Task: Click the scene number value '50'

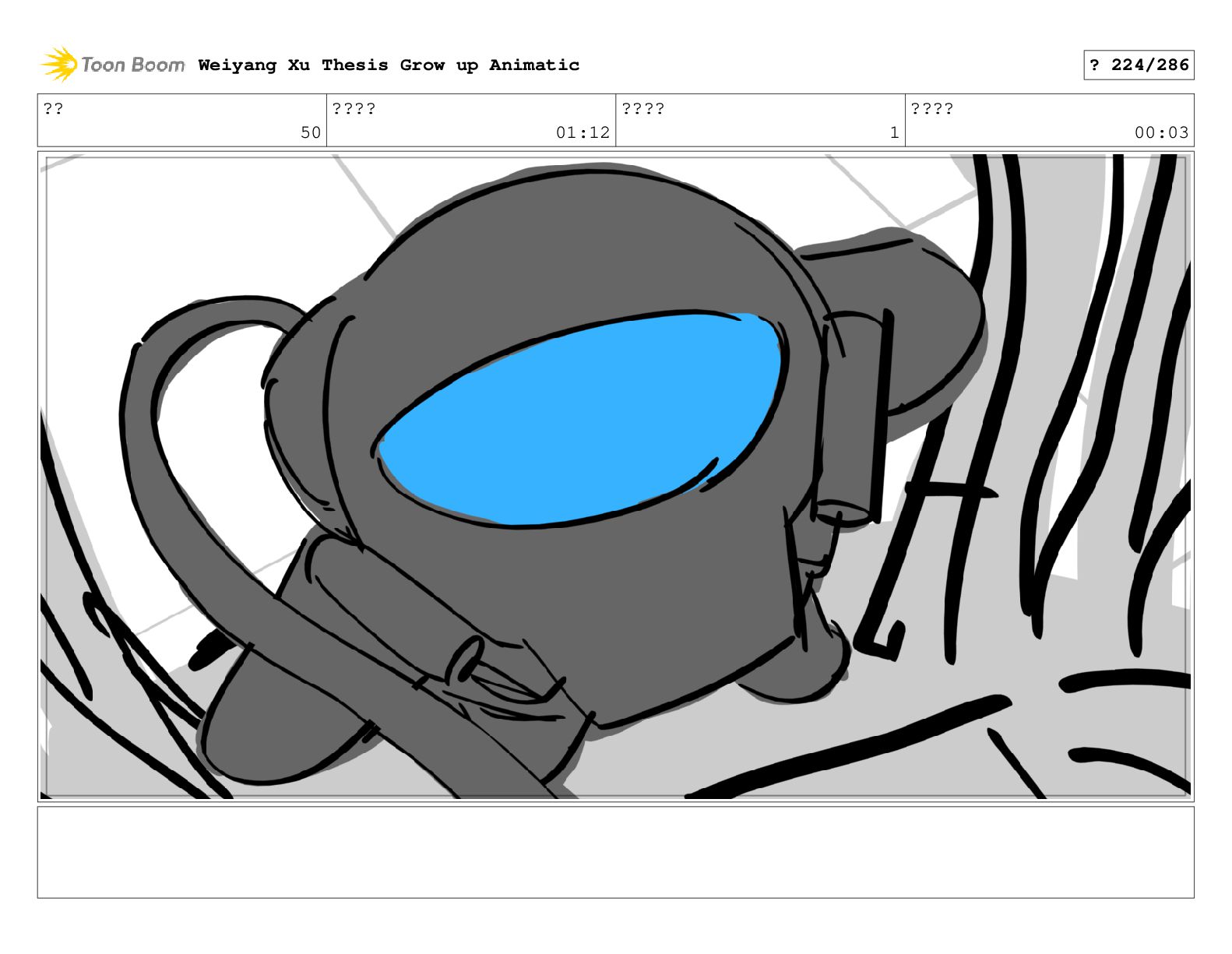Action: 311,132
